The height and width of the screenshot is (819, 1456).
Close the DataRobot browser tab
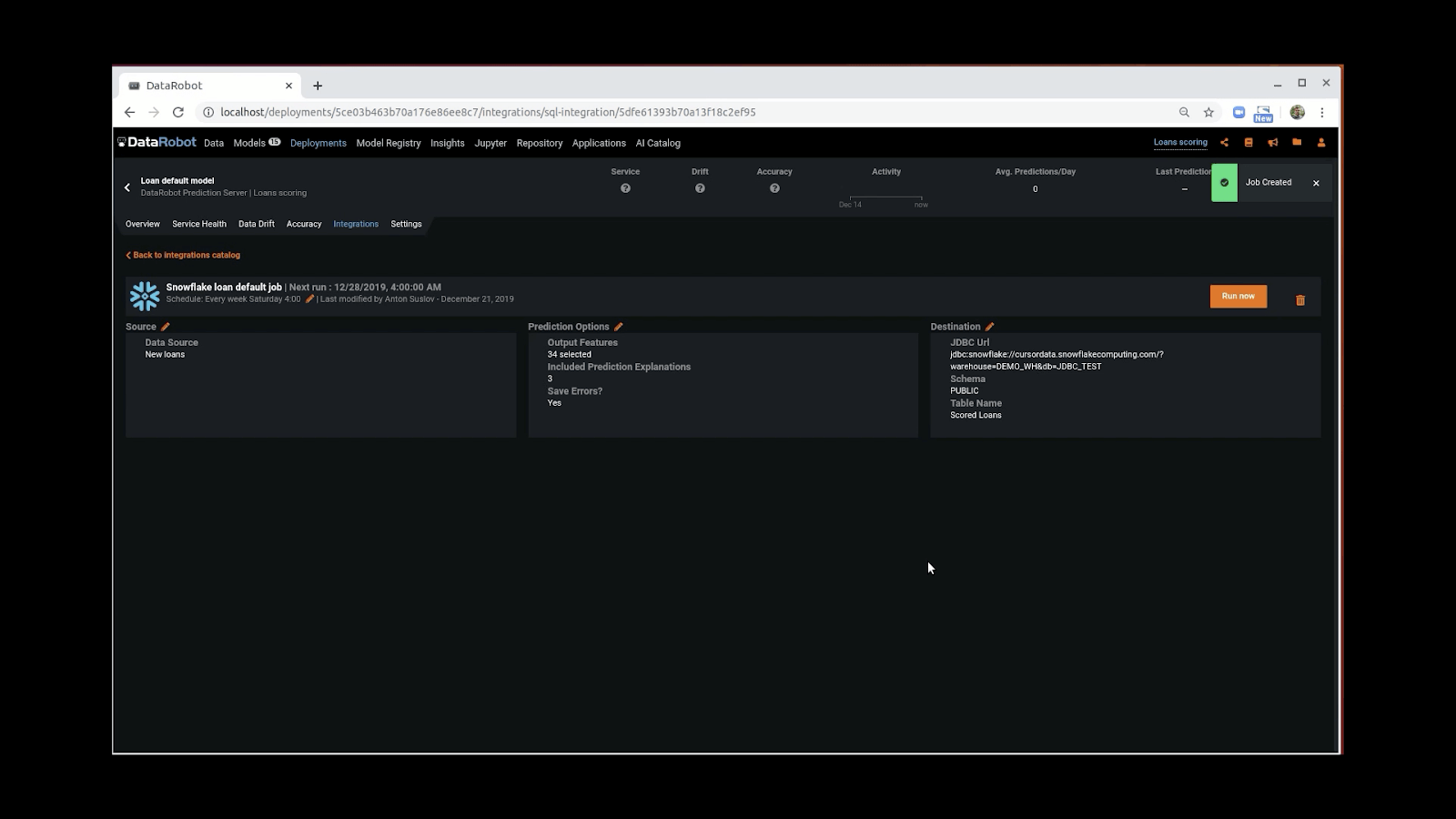pyautogui.click(x=288, y=86)
